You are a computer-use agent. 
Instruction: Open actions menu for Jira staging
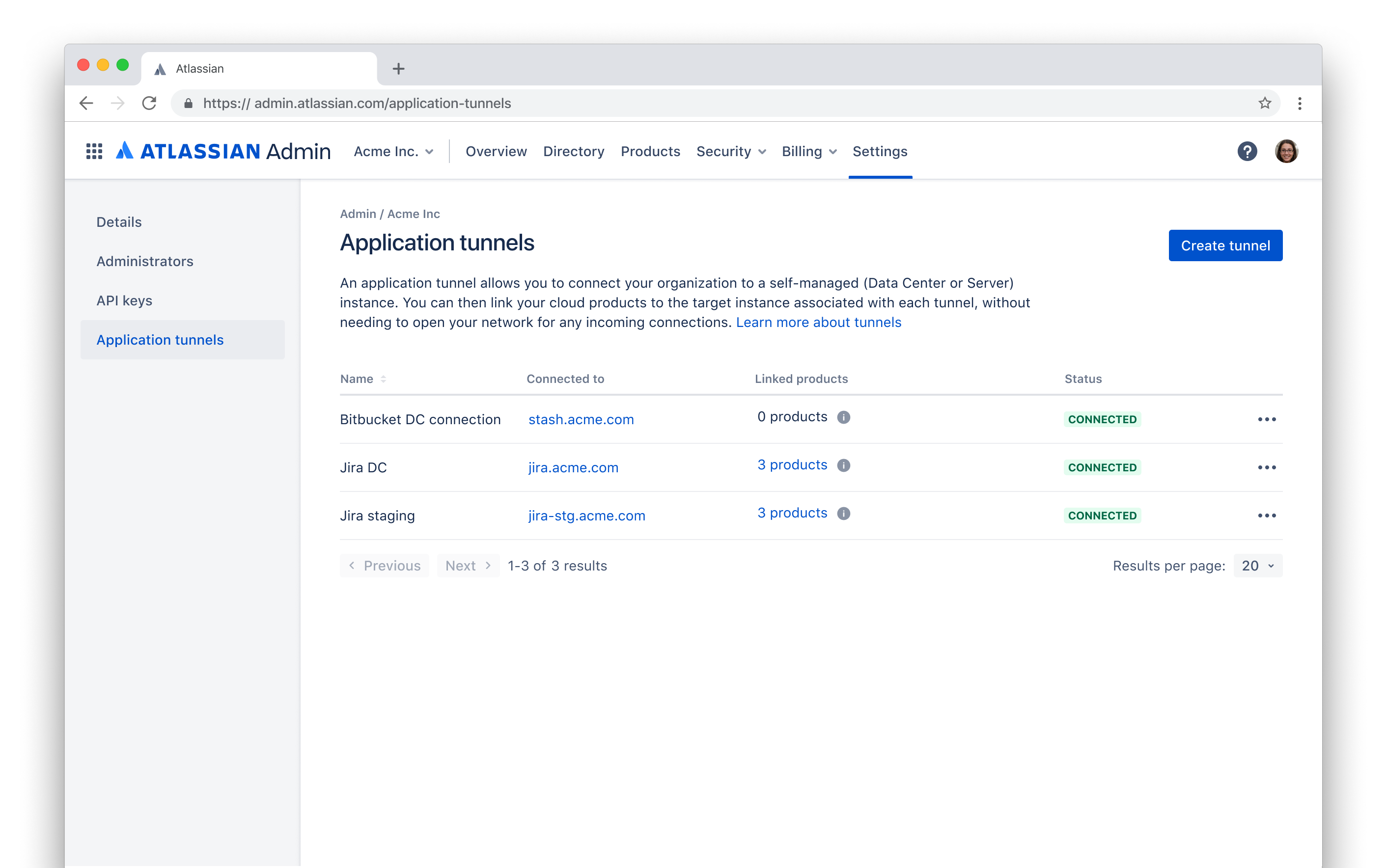(1266, 515)
